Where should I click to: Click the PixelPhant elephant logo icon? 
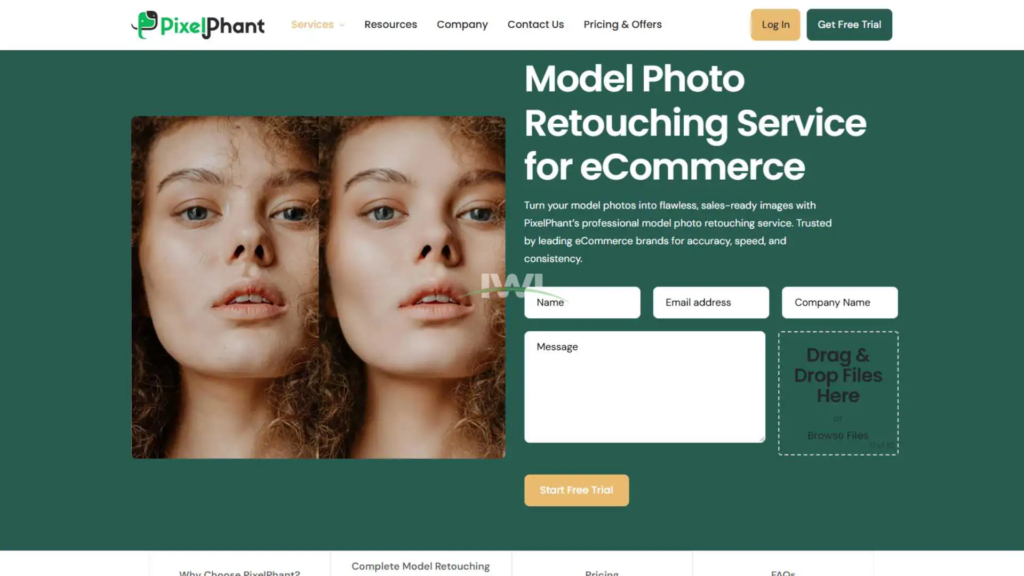point(144,25)
